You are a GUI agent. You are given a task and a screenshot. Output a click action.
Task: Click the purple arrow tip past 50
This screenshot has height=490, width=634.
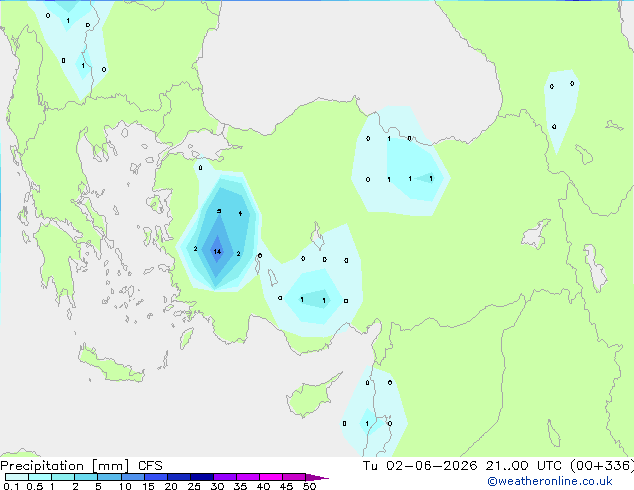[317, 477]
